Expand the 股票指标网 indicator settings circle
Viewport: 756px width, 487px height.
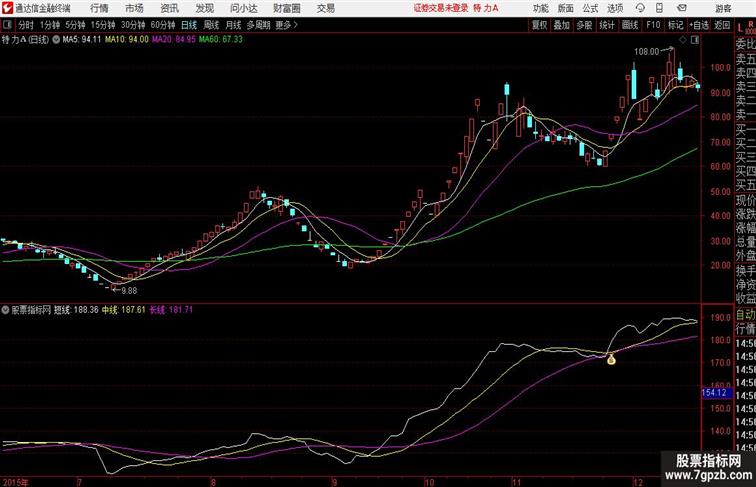[x=5, y=310]
